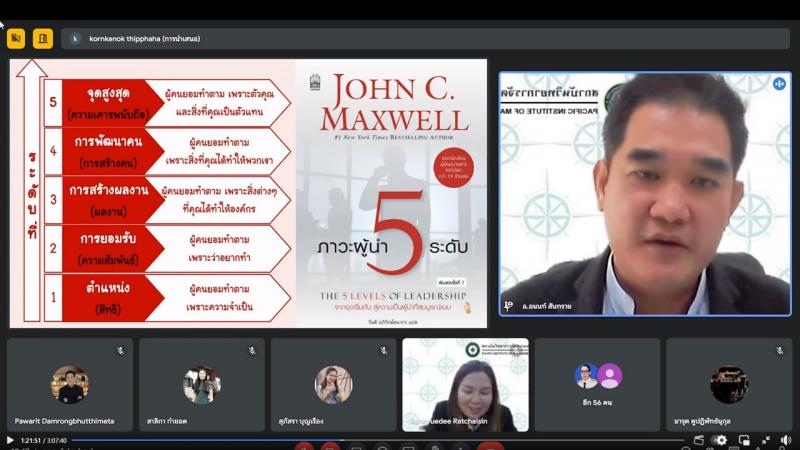Click muted mic icon on สุภัสรา บุญเรือง tile
800x450 pixels.
click(384, 351)
